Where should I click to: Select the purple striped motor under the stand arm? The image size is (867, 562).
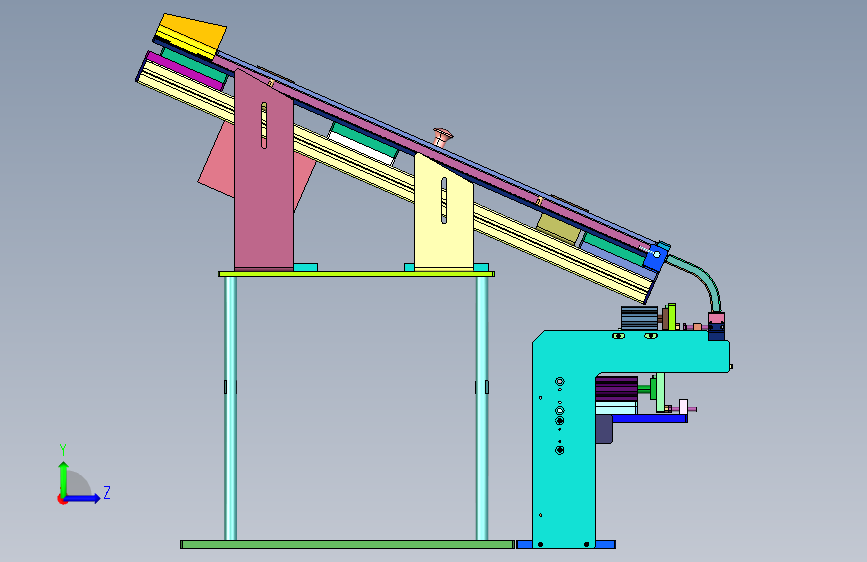tap(617, 389)
